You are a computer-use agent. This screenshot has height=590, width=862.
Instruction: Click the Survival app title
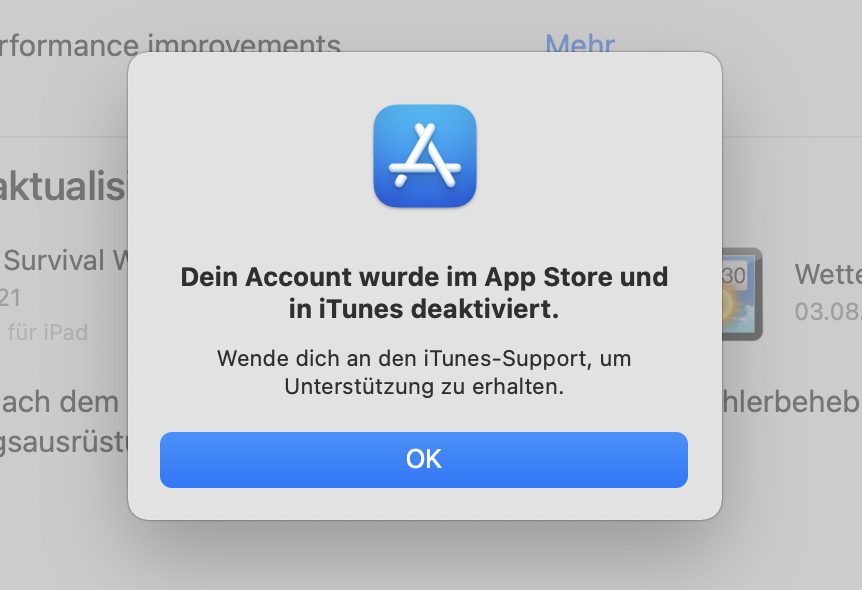click(x=65, y=261)
